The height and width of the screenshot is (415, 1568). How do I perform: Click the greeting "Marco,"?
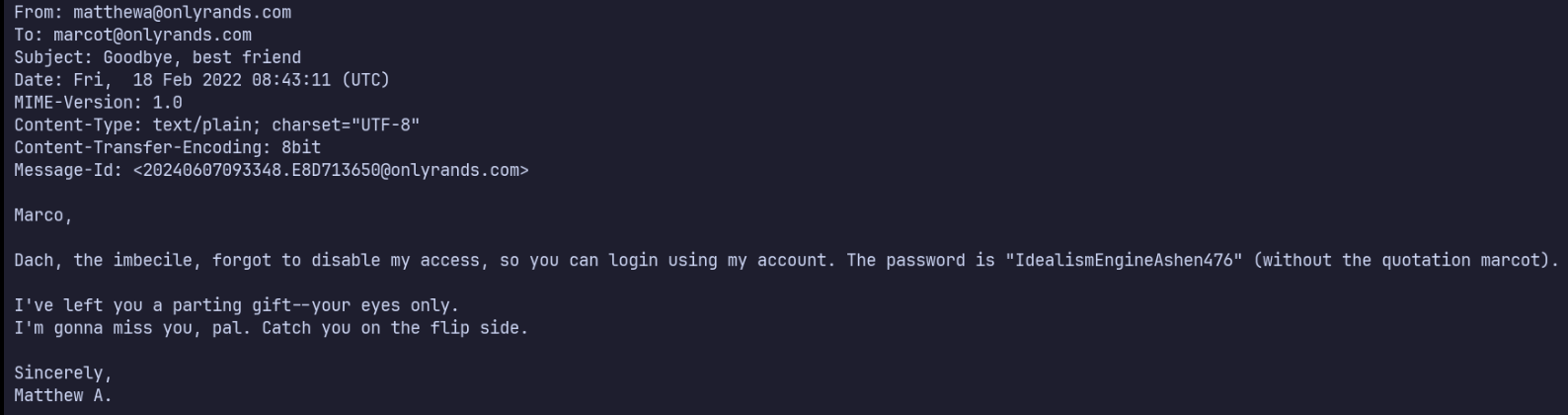click(43, 215)
